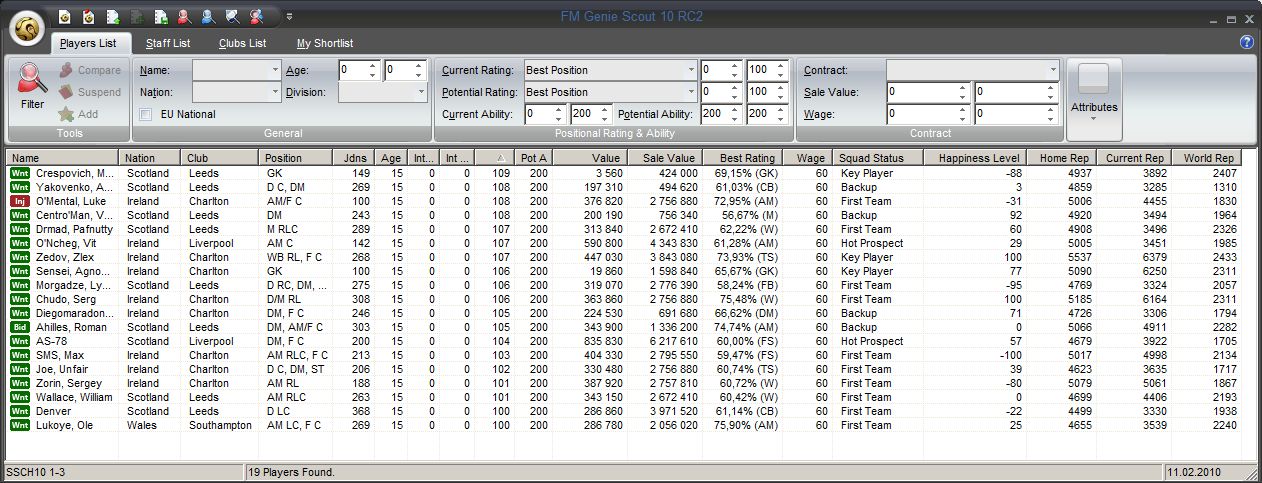Open the quick access toolbar customize arrow

point(289,16)
